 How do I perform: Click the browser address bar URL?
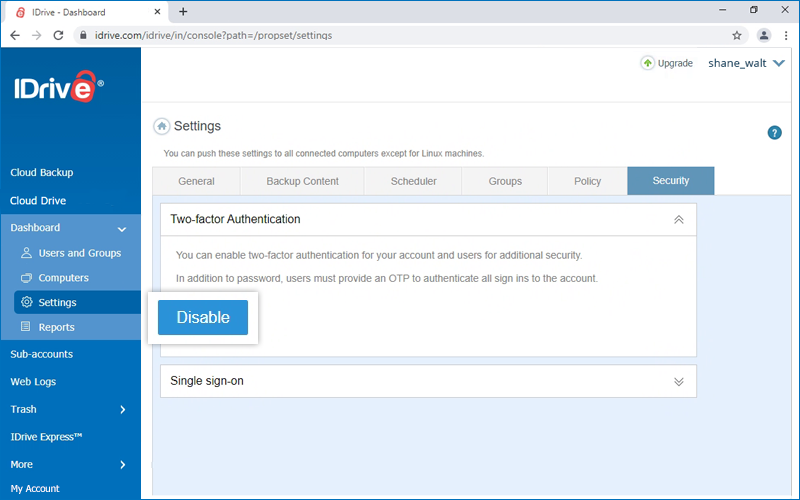click(x=213, y=35)
